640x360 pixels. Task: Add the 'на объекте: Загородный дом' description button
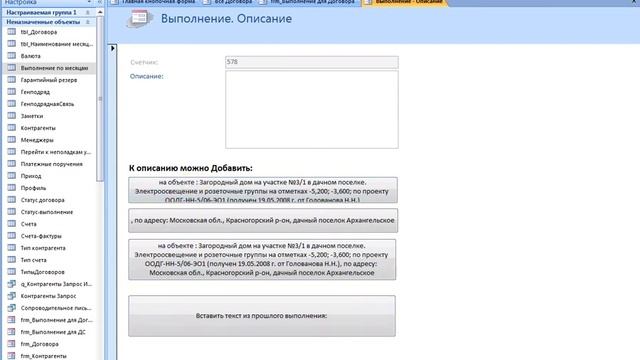pos(263,190)
